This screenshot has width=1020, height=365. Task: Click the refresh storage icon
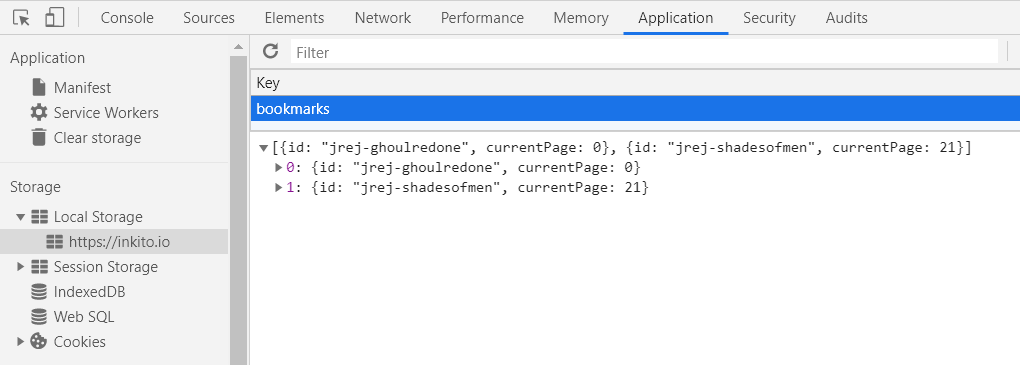point(270,51)
